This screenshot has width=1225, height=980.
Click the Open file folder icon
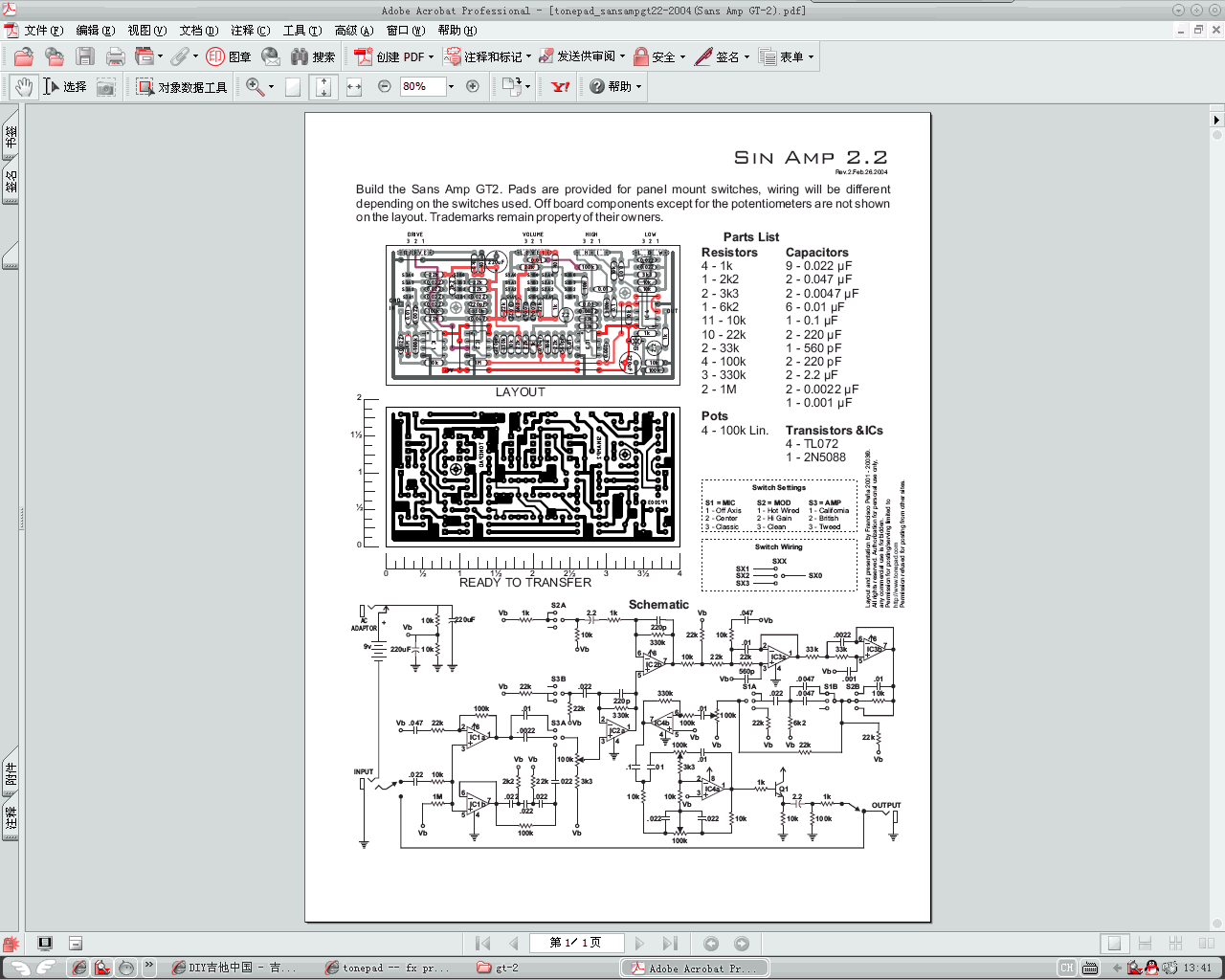24,57
